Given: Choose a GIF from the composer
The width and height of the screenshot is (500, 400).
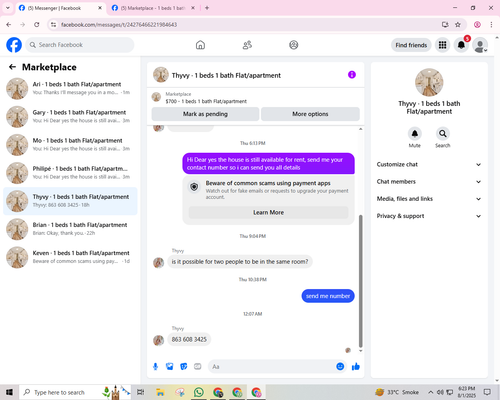Looking at the screenshot, I should (x=198, y=367).
